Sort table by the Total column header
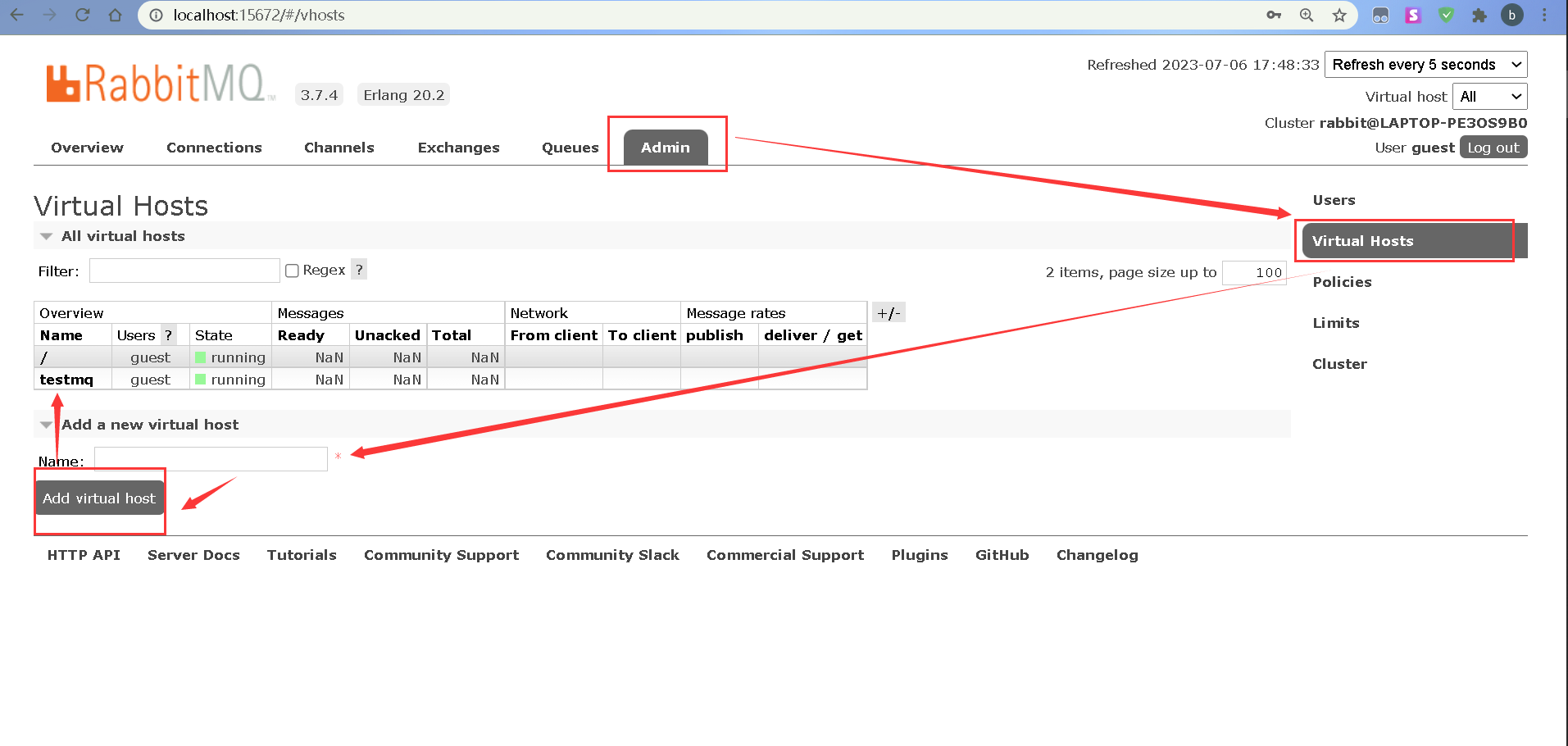 click(452, 335)
